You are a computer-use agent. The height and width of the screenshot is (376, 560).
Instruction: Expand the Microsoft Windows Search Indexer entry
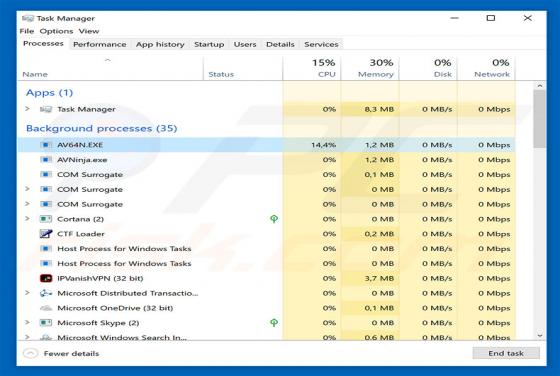click(28, 337)
